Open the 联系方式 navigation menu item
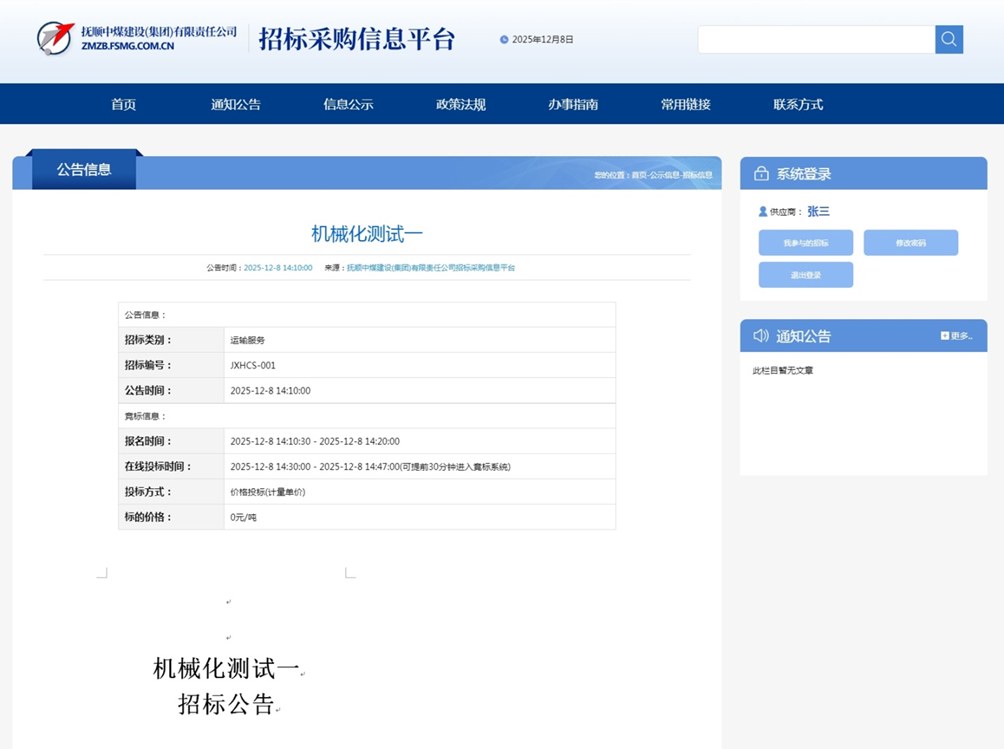 (x=798, y=104)
